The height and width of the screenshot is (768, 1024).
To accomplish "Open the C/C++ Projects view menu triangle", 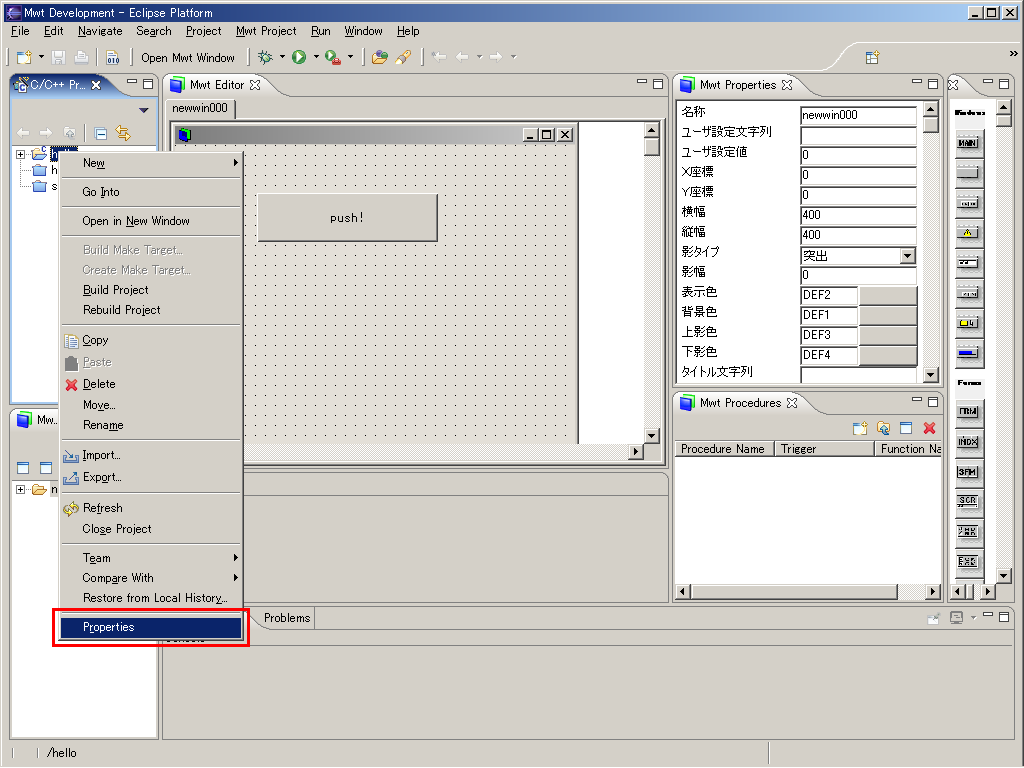I will pos(144,110).
